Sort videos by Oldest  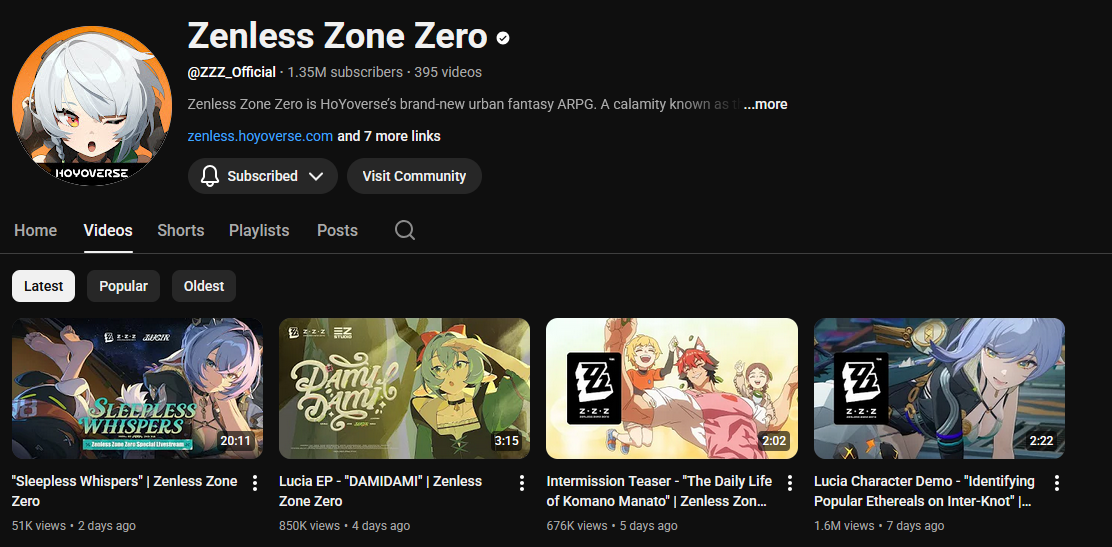[x=204, y=286]
